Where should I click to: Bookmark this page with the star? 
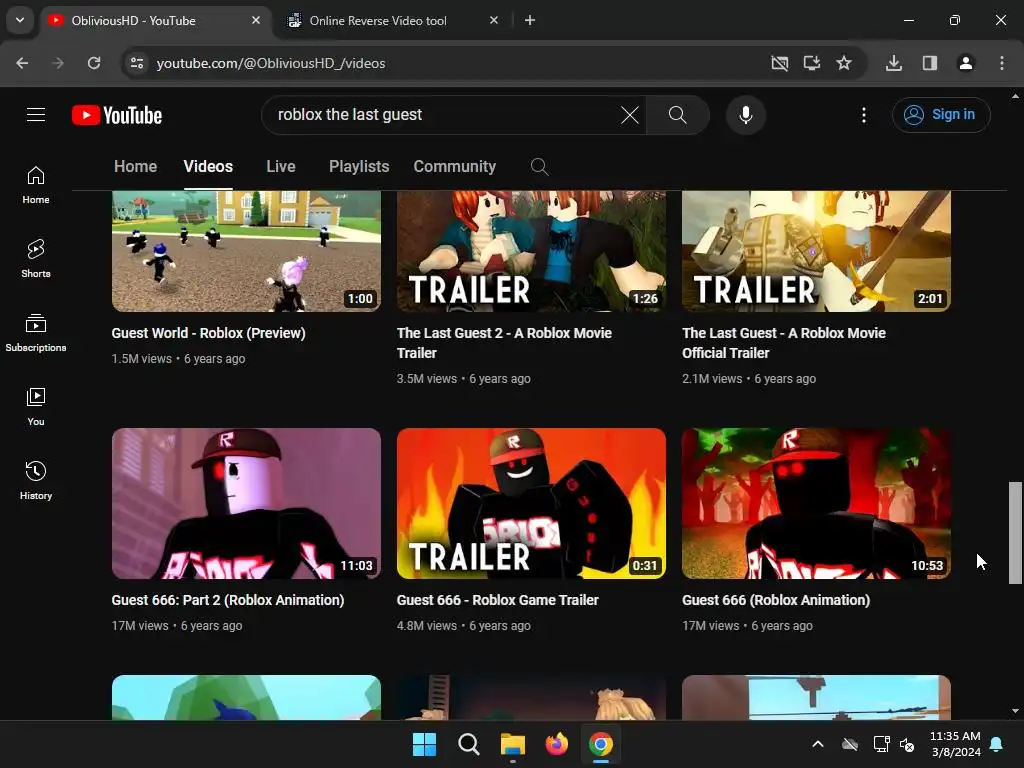click(x=844, y=63)
